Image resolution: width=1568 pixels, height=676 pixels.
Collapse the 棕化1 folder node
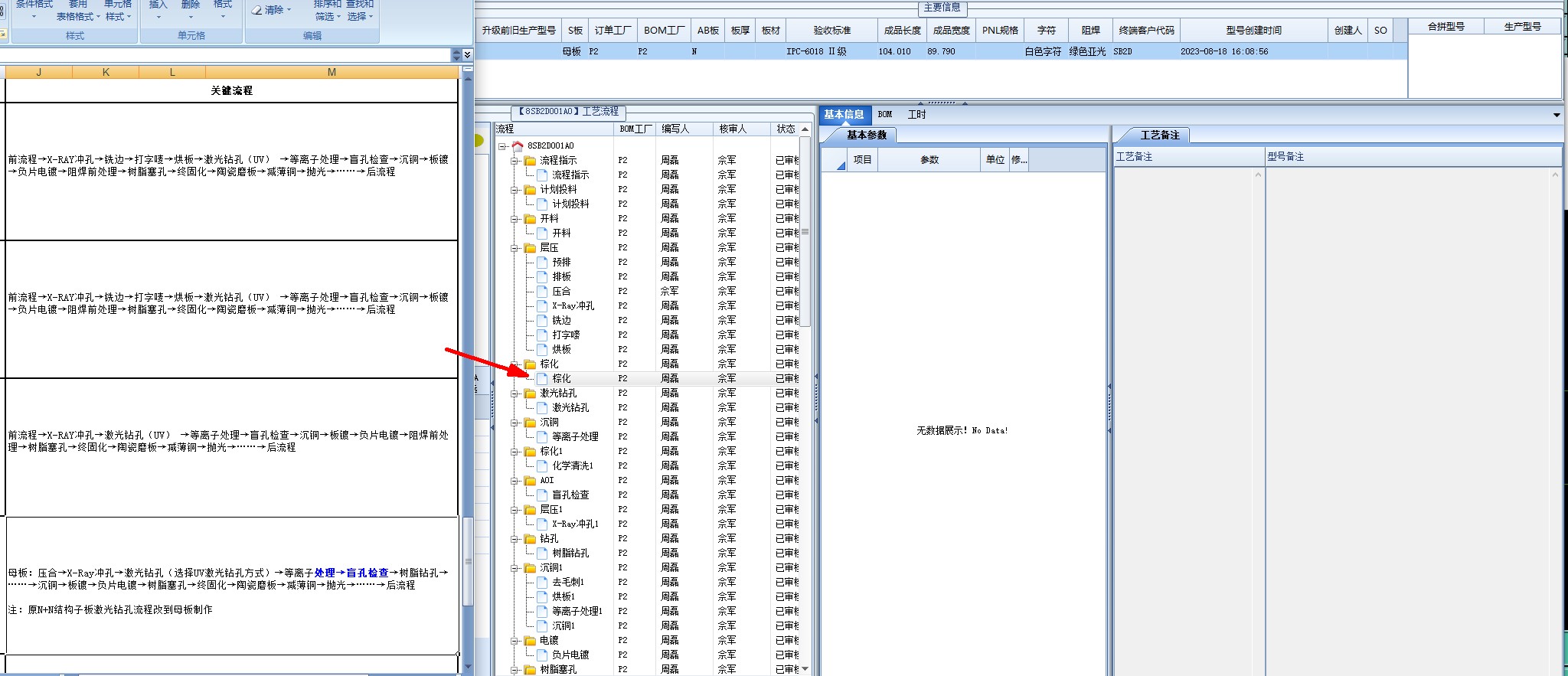pos(516,451)
